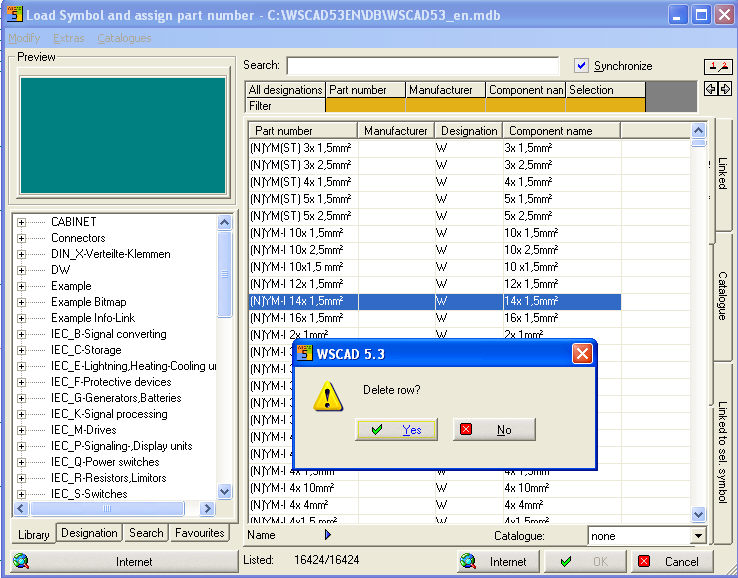Select IEC_S-Switches library entry
Screen dimensions: 738x578
[89, 494]
